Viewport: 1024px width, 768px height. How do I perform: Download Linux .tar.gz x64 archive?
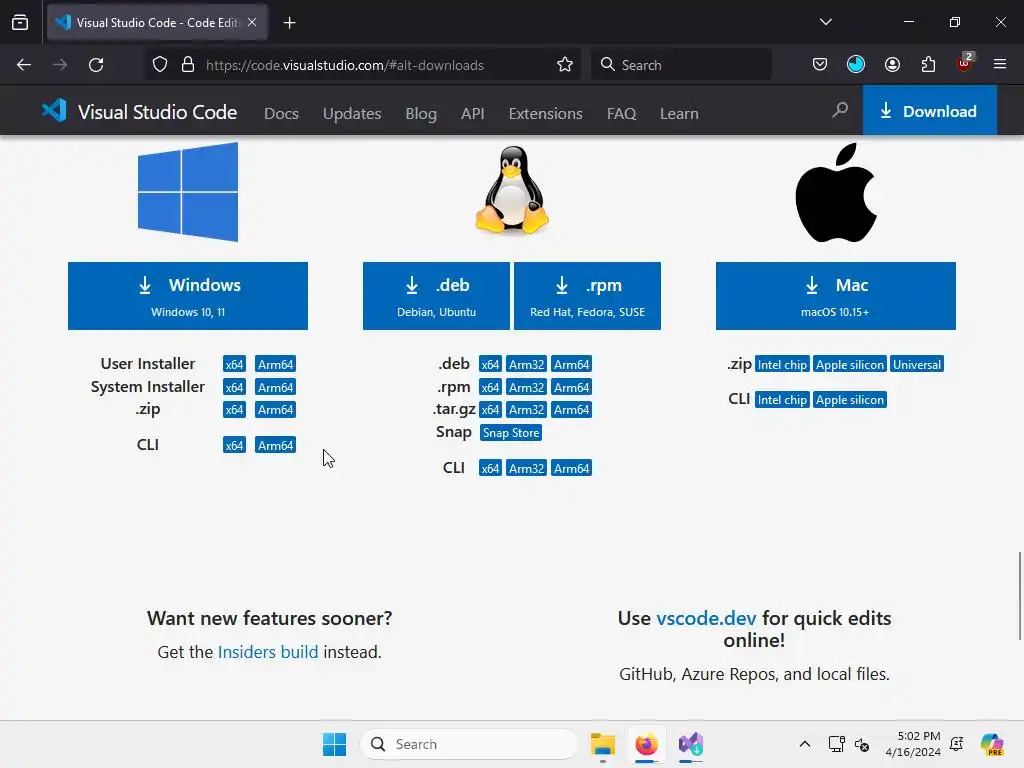coord(490,409)
